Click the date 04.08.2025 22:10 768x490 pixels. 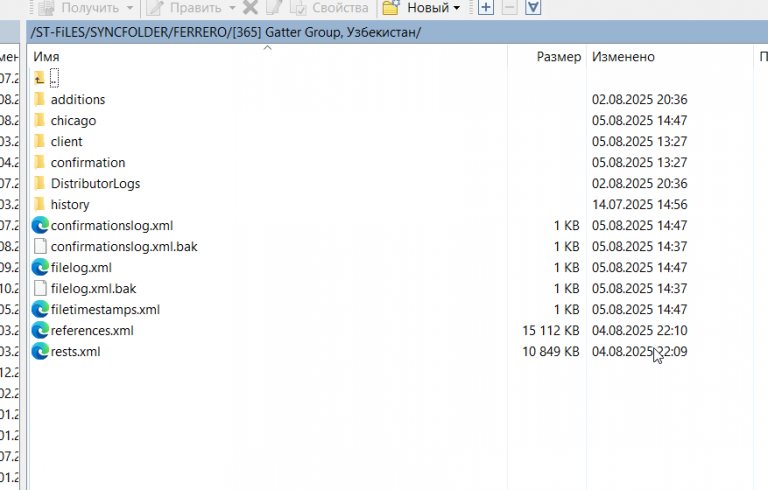point(640,331)
